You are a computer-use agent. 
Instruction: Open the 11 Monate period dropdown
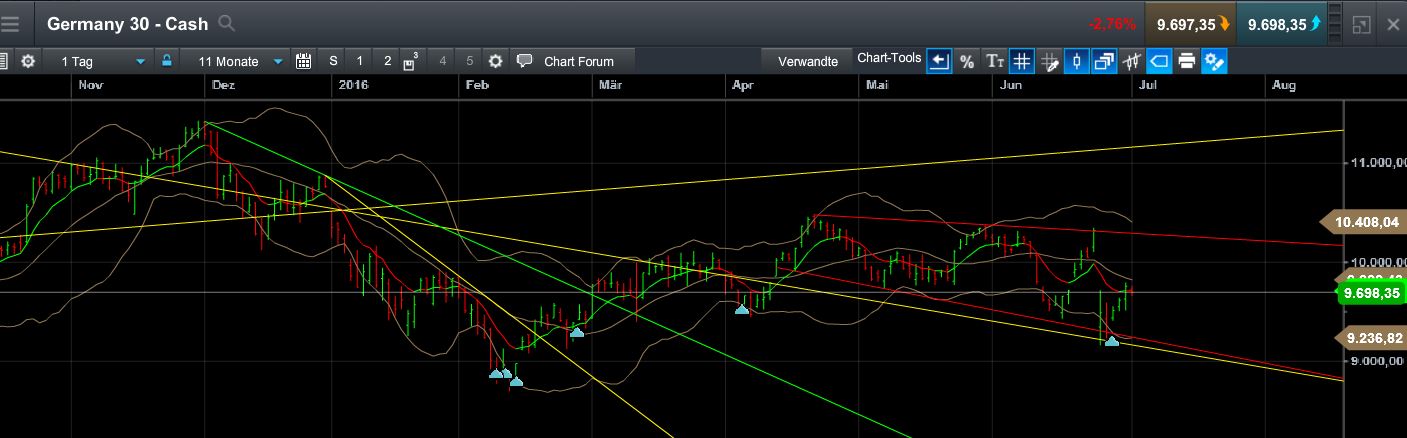click(236, 61)
